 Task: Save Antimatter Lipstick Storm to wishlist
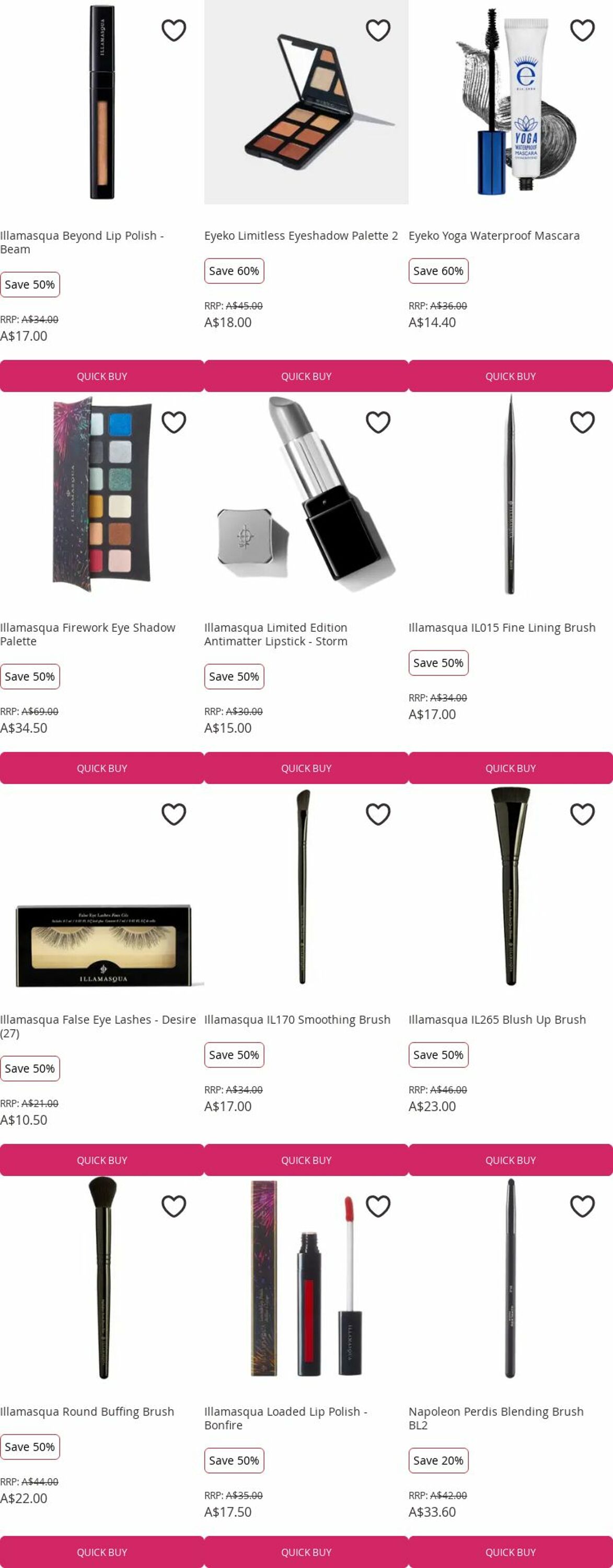[378, 422]
